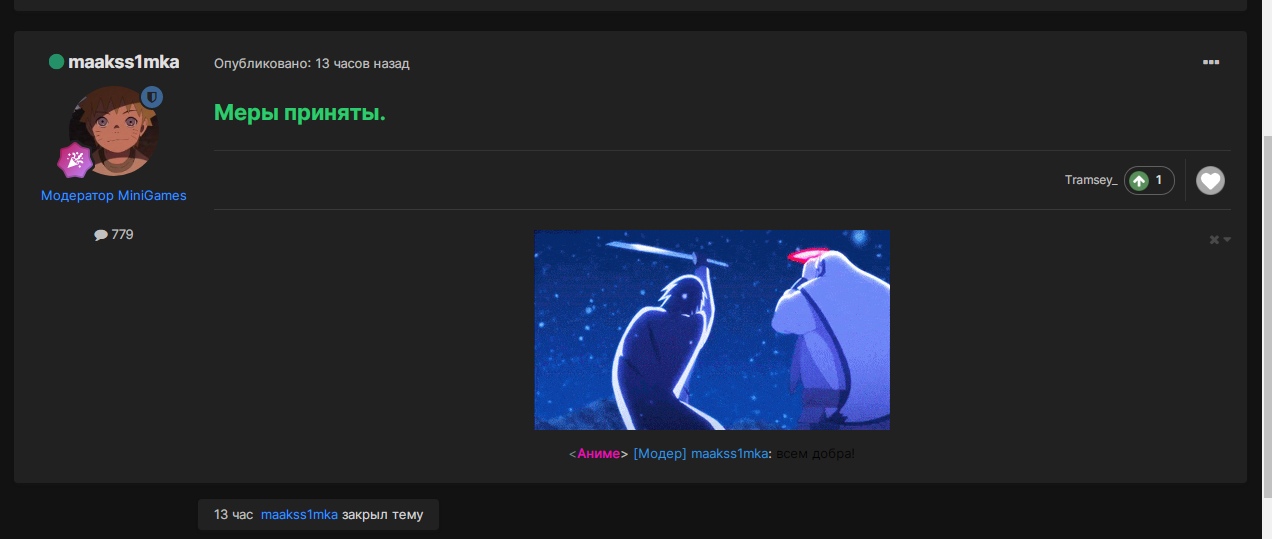Click the comment bubble icon beside 779
The width and height of the screenshot is (1272, 539).
[100, 235]
